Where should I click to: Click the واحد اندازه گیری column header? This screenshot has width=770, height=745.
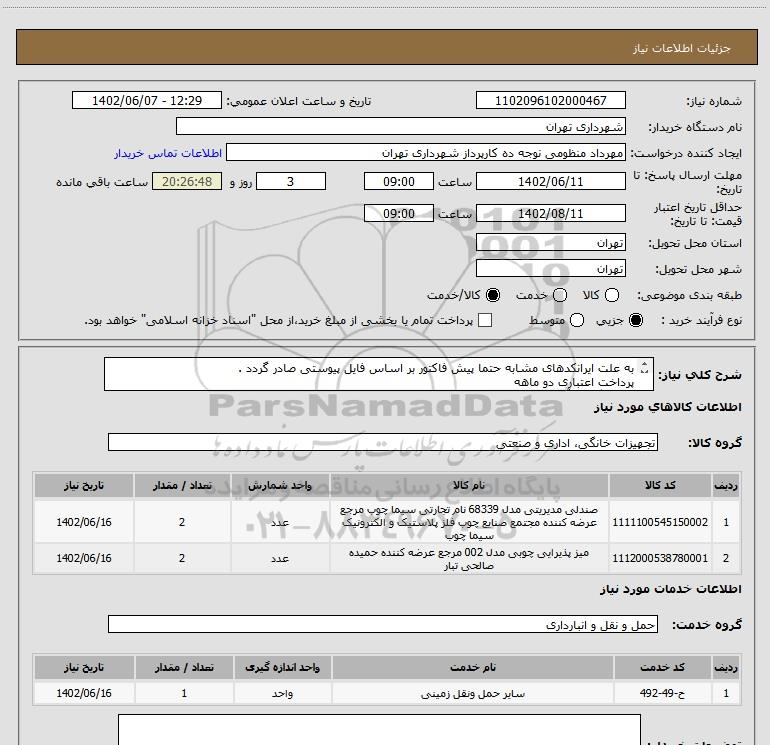tap(282, 667)
